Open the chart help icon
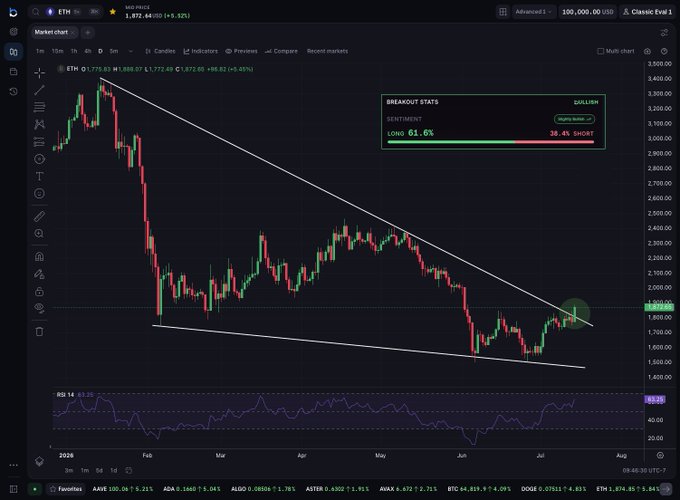This screenshot has height=500, width=680. [x=664, y=51]
